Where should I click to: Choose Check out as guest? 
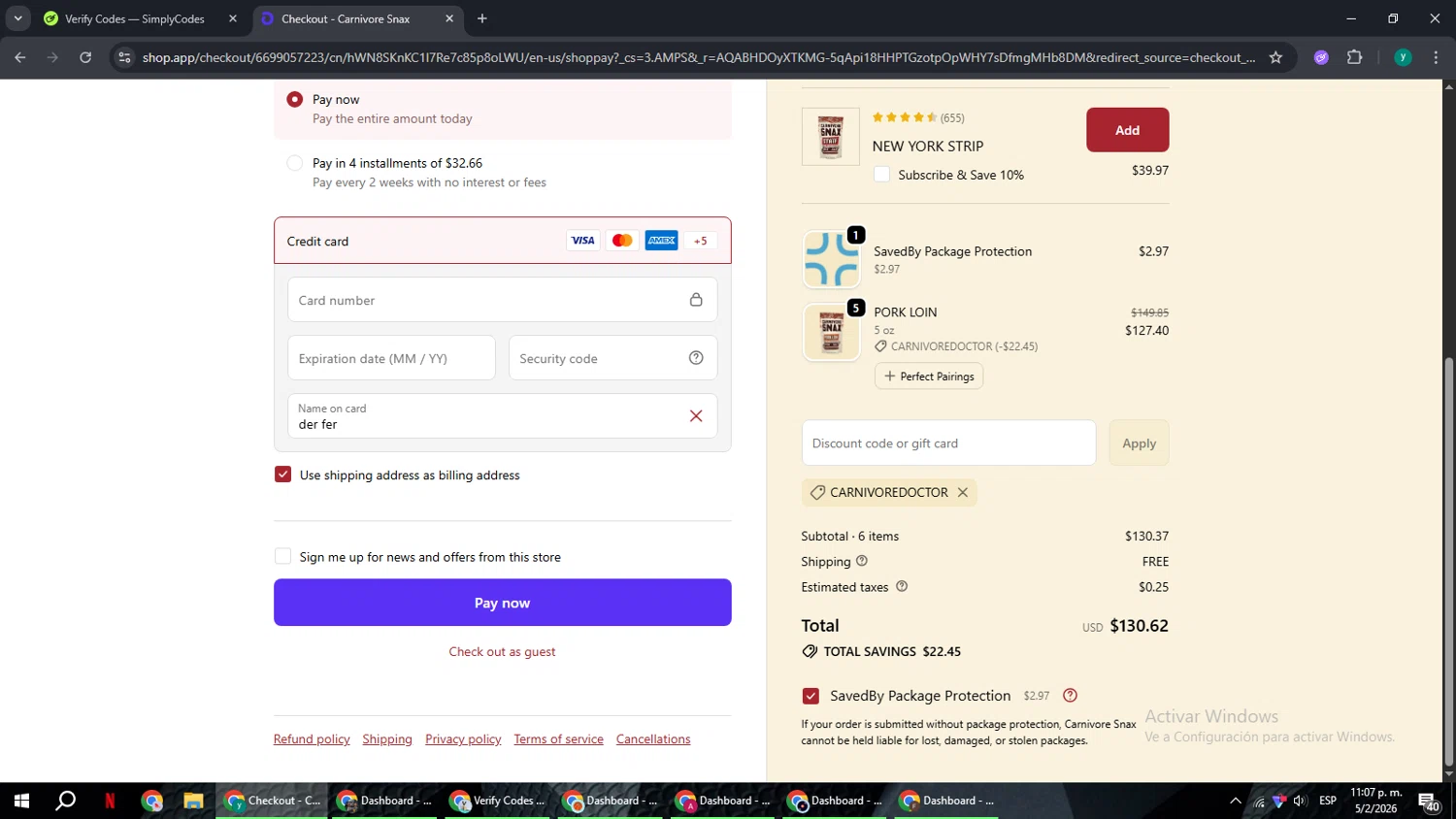coord(502,652)
